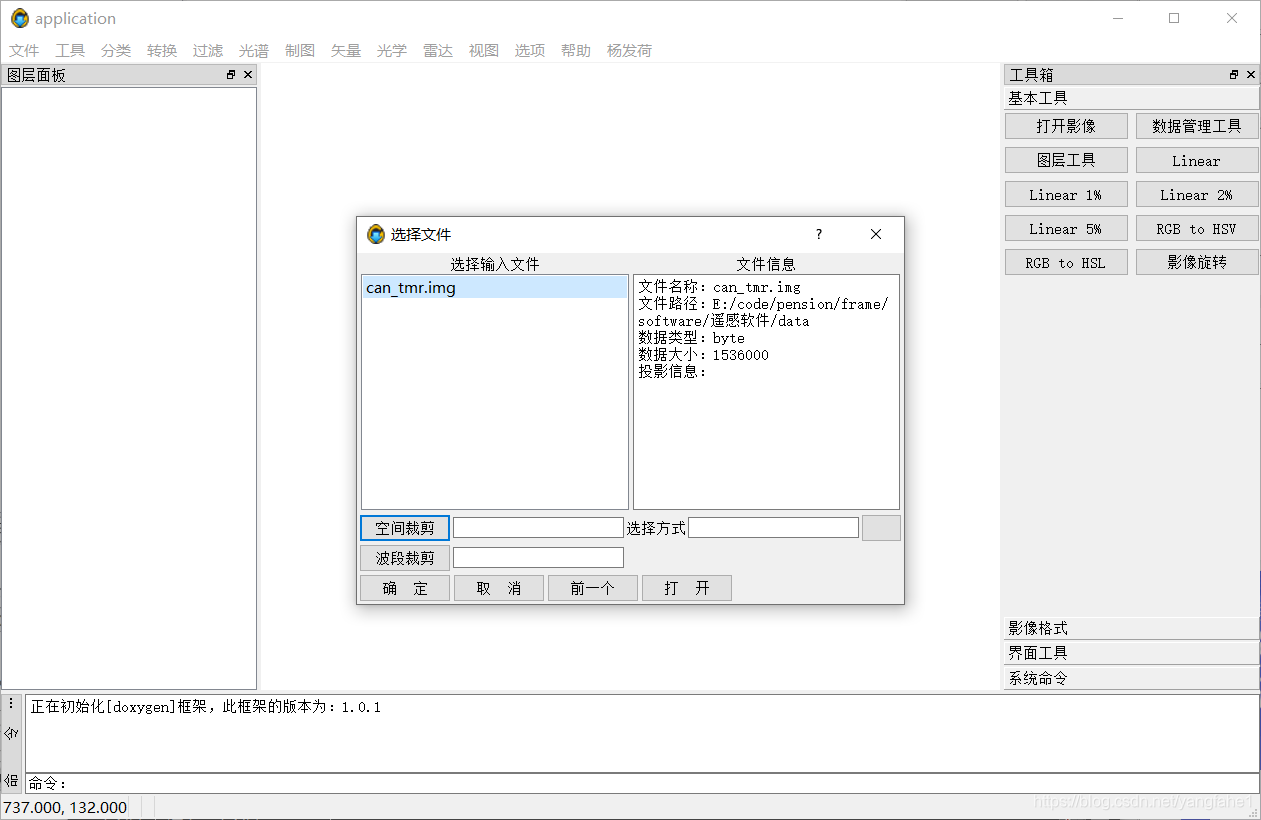Click the 数据类型: byte line
1261x820 pixels.
pos(692,338)
